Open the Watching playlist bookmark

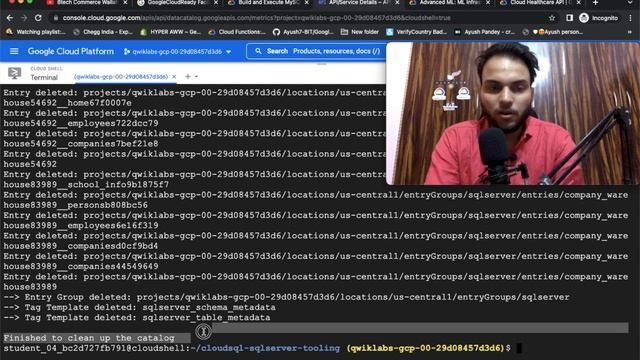36,32
